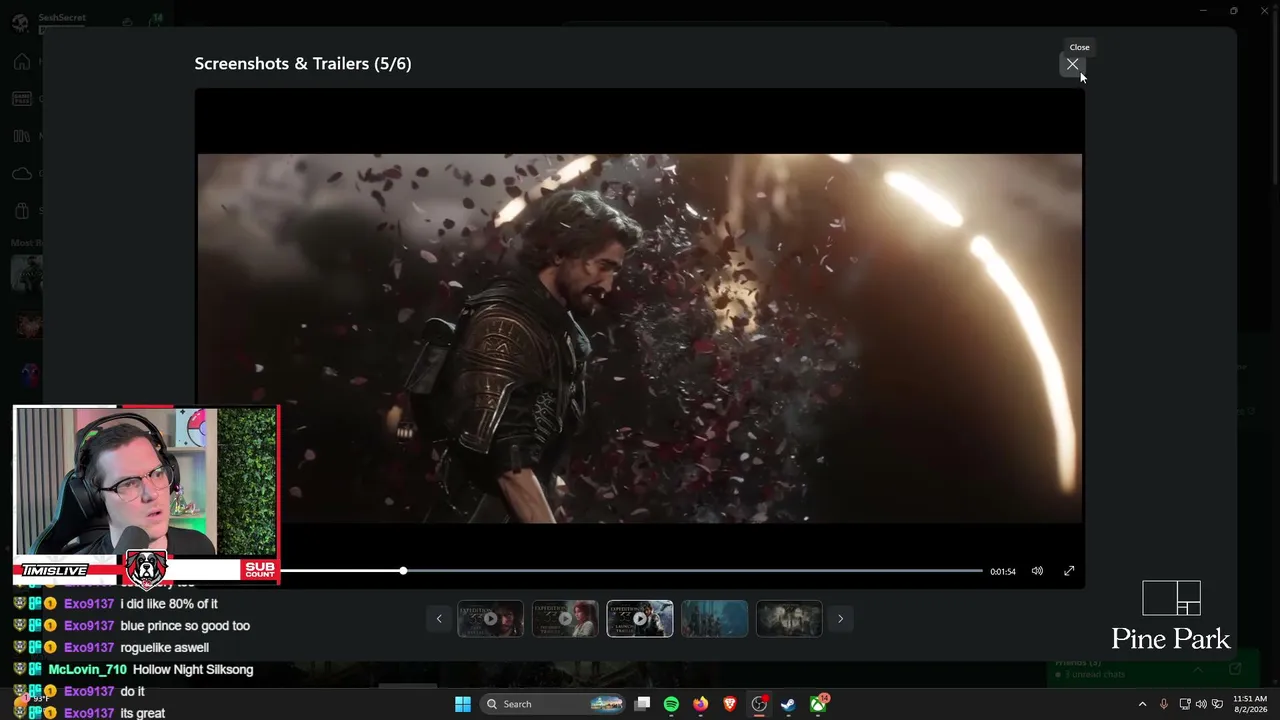This screenshot has height=720, width=1280.
Task: Play the trailer thumbnail showing the bearded man
Action: [490, 619]
